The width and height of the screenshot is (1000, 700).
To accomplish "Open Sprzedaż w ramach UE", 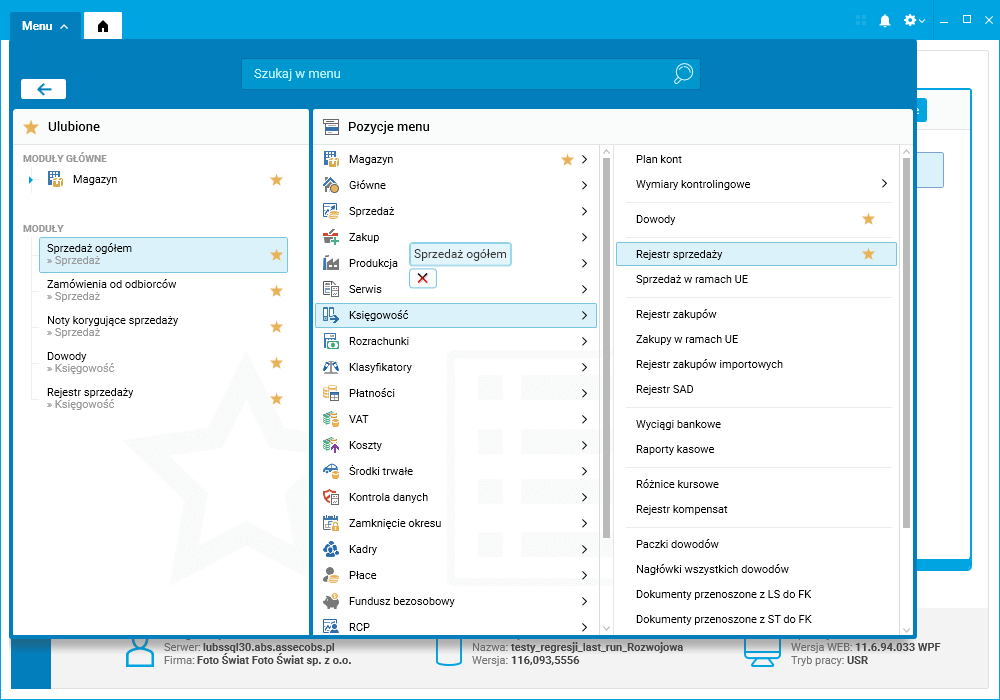I will 692,279.
